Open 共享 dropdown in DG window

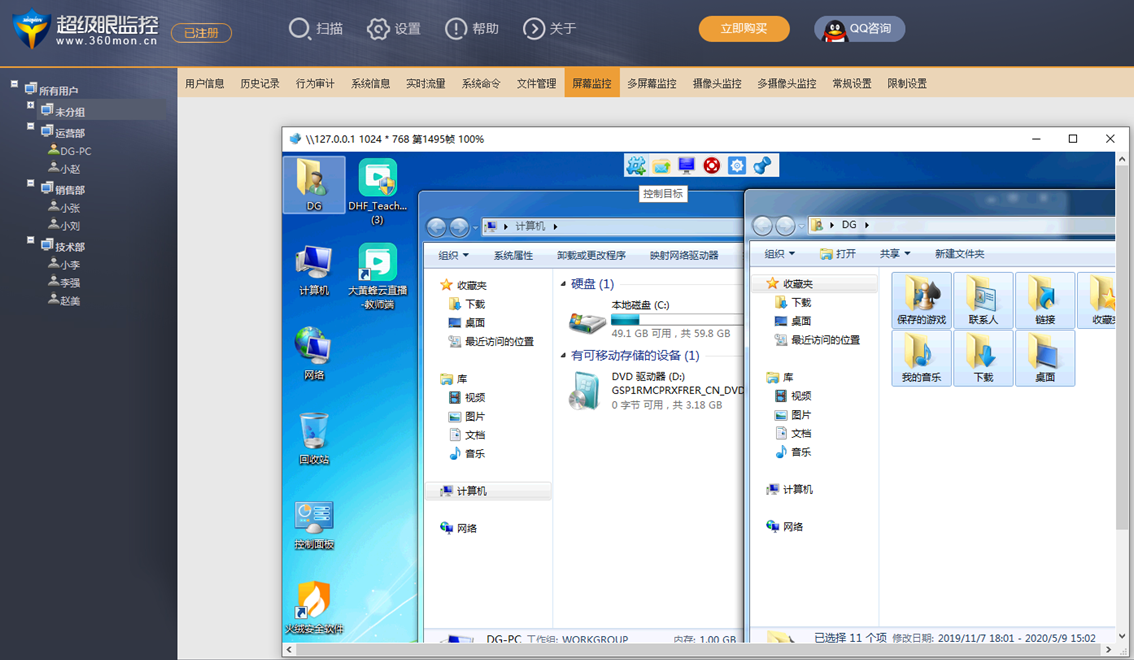pos(895,254)
